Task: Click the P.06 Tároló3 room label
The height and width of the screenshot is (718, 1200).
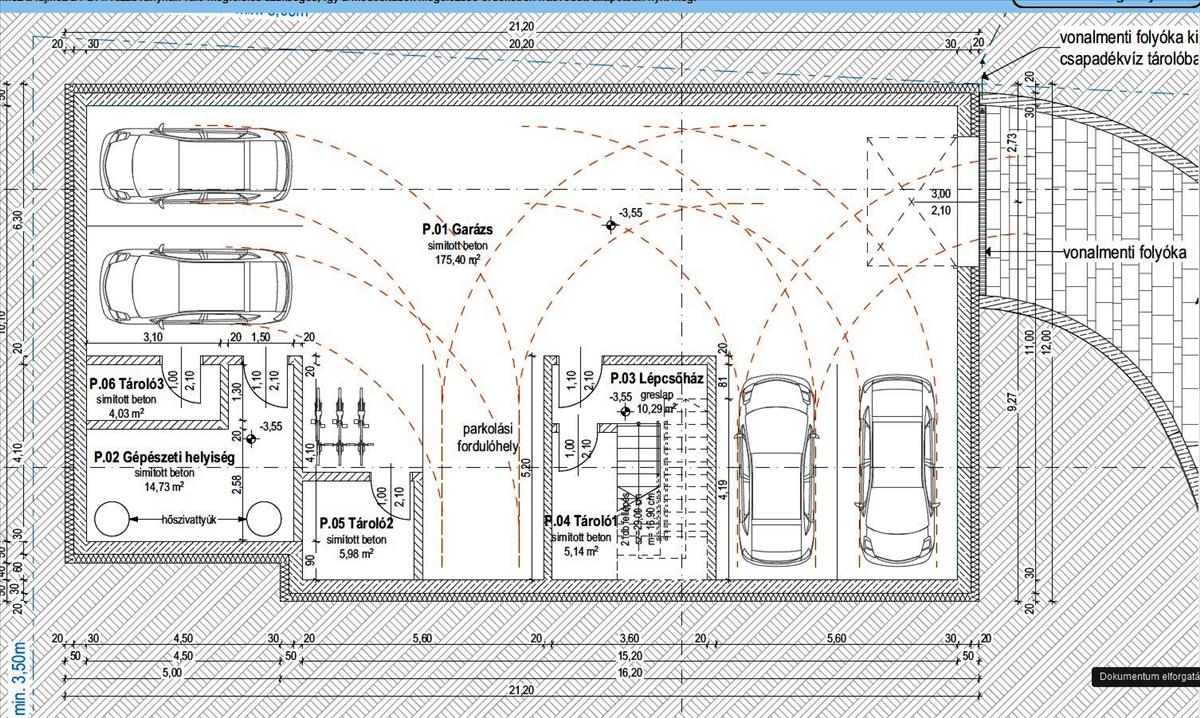Action: click(126, 383)
